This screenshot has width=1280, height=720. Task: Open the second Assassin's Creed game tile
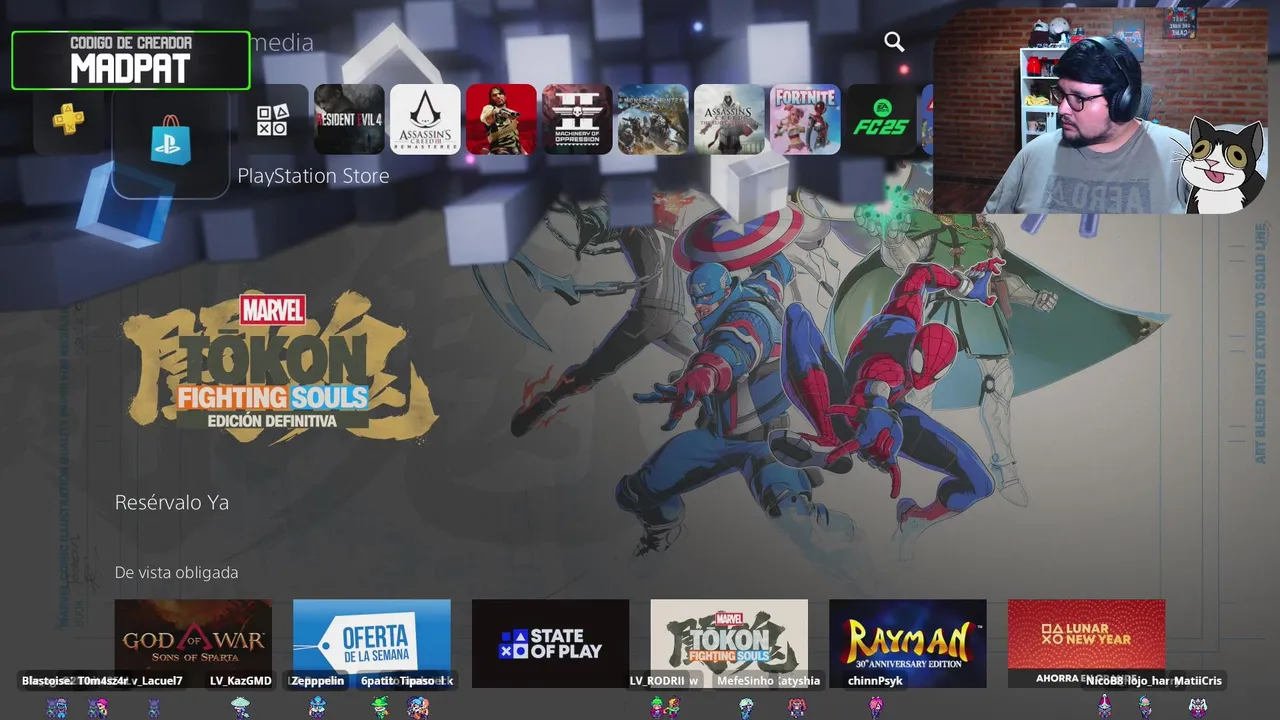click(x=729, y=120)
